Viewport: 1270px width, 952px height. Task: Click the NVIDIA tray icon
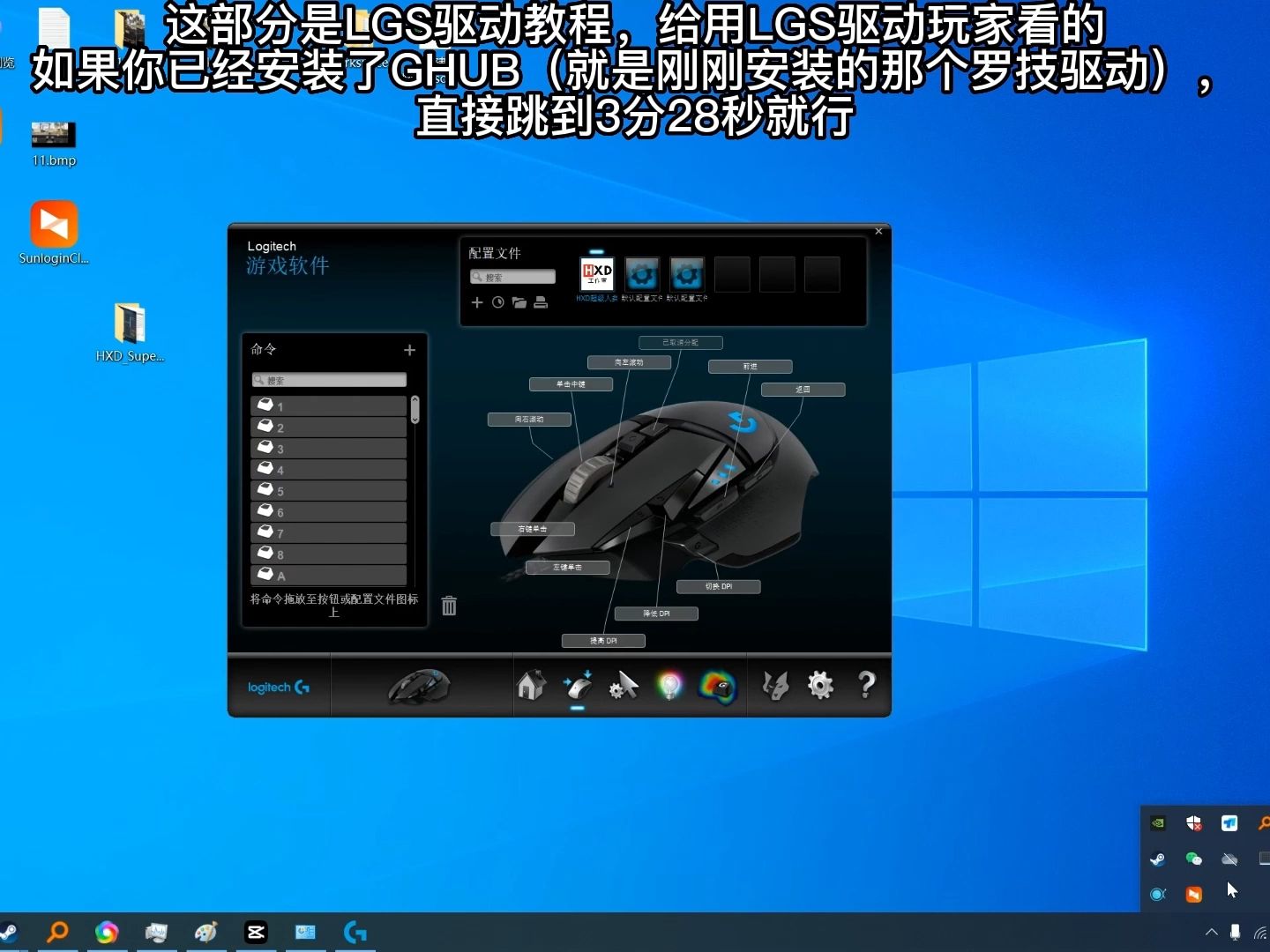[x=1158, y=823]
